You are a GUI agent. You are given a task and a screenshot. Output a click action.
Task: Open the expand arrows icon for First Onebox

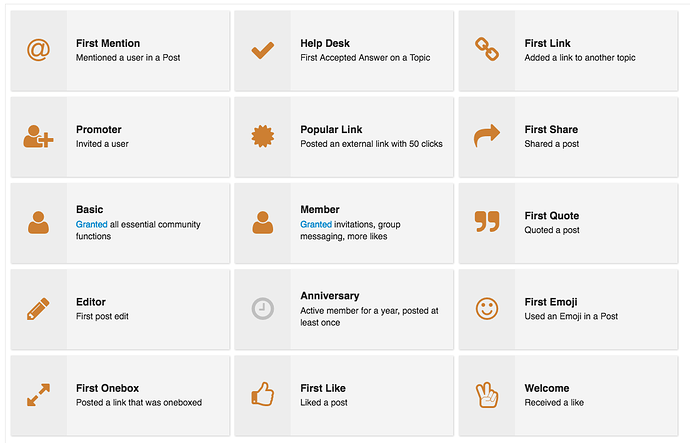click(x=38, y=395)
